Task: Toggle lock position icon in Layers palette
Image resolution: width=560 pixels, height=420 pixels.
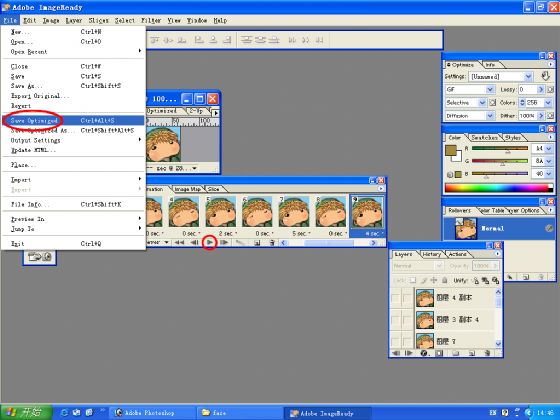Action: pos(434,281)
